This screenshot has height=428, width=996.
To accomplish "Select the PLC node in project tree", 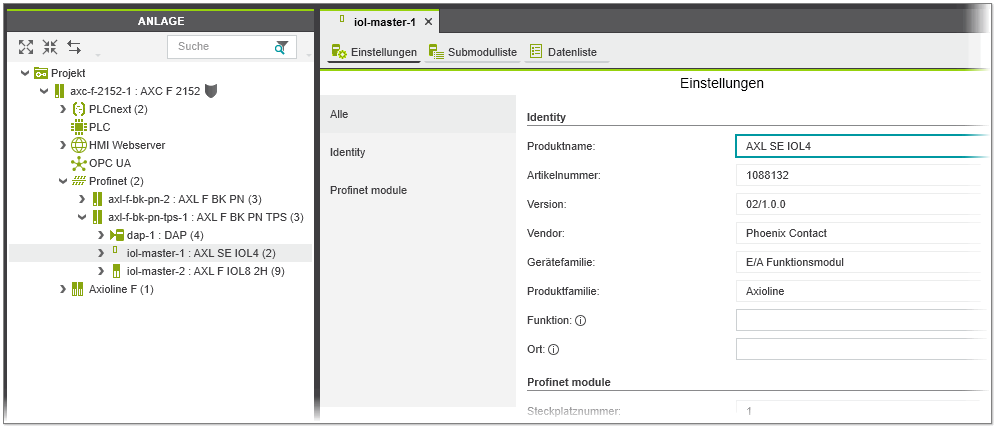I will (99, 127).
